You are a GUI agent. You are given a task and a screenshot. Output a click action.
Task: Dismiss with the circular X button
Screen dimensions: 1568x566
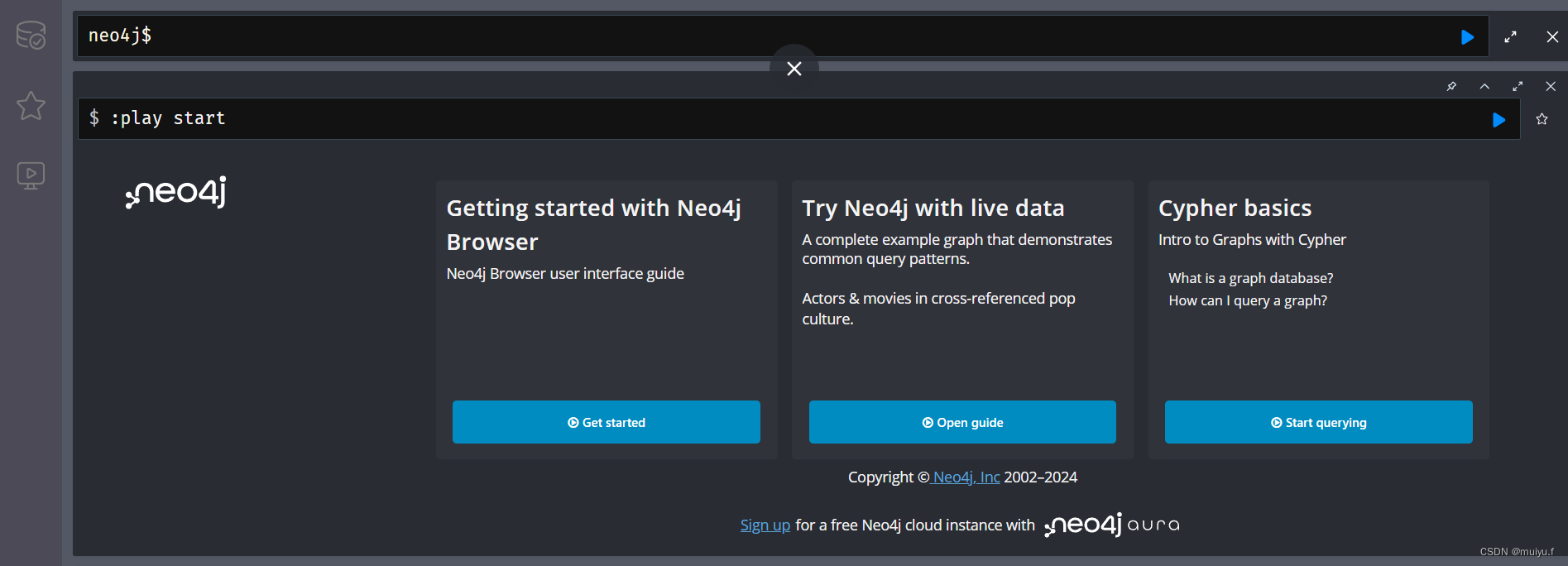[x=794, y=69]
